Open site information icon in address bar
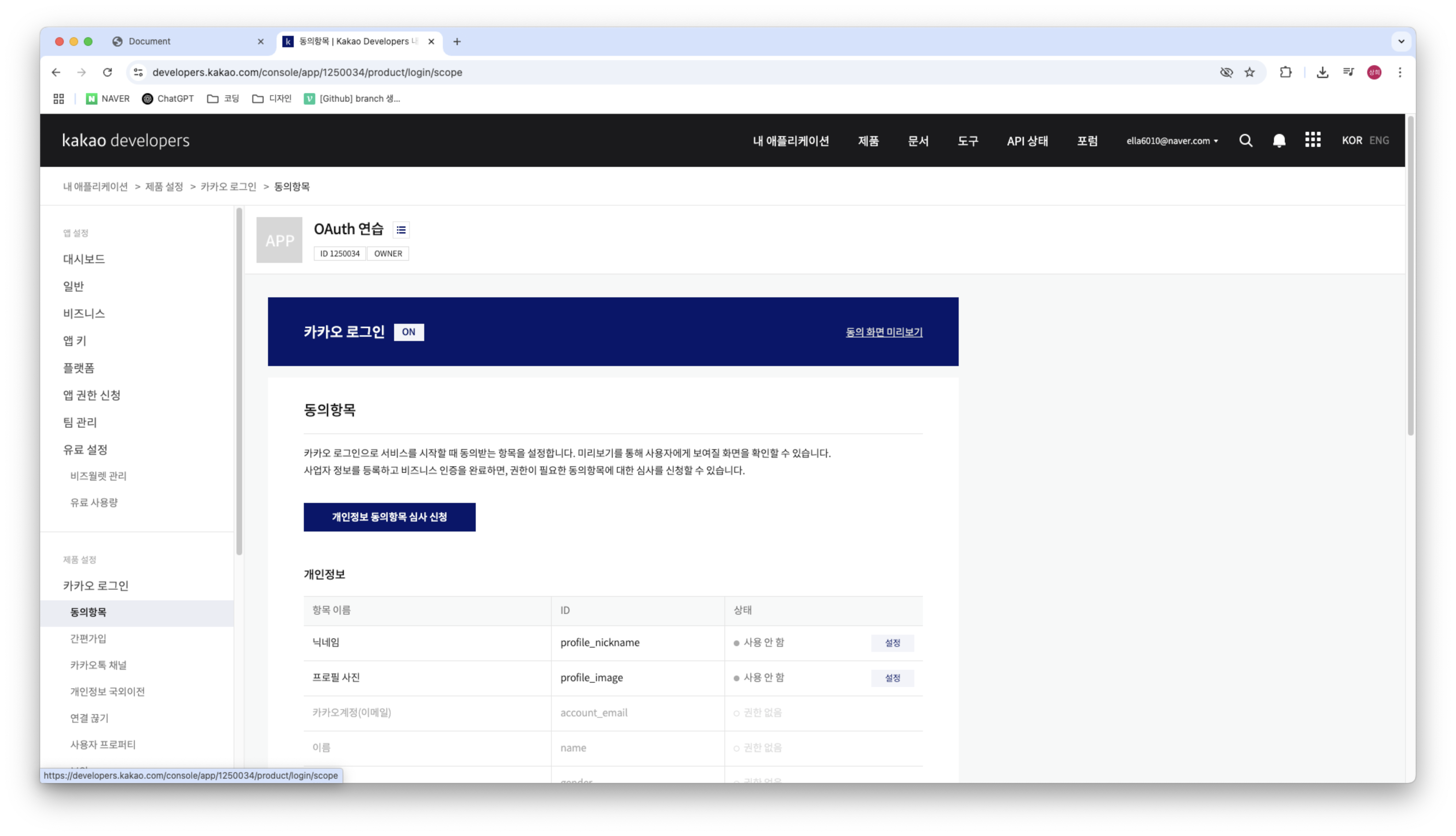The height and width of the screenshot is (836, 1456). (x=138, y=72)
